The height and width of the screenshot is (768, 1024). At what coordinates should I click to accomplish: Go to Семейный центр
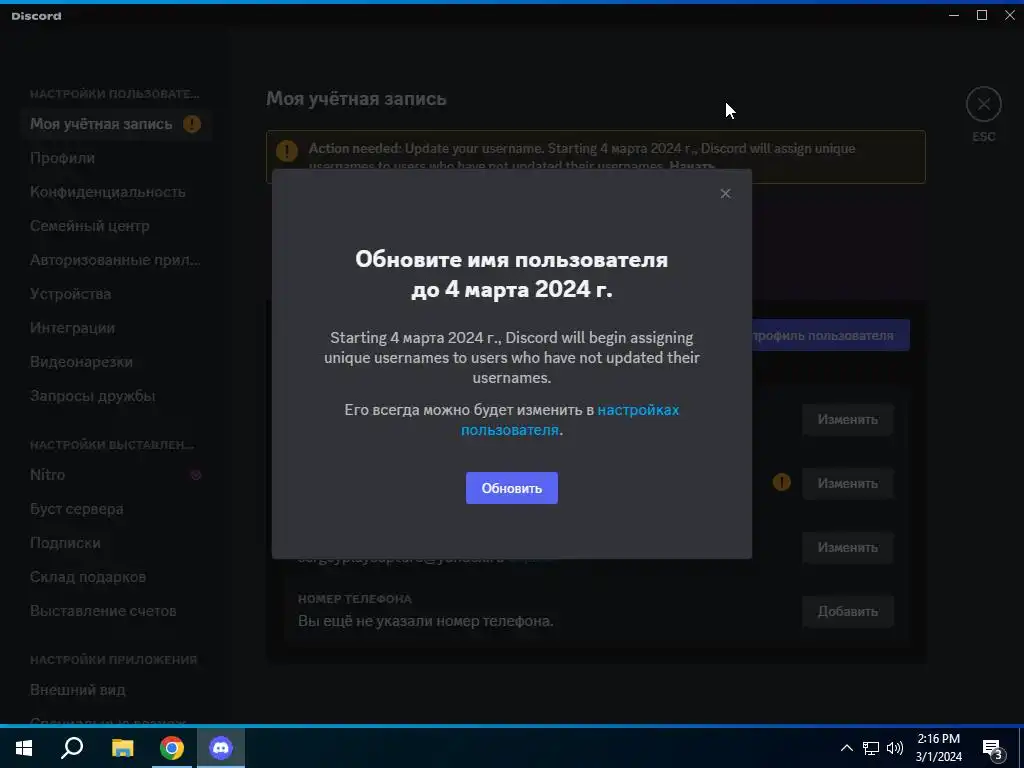89,226
